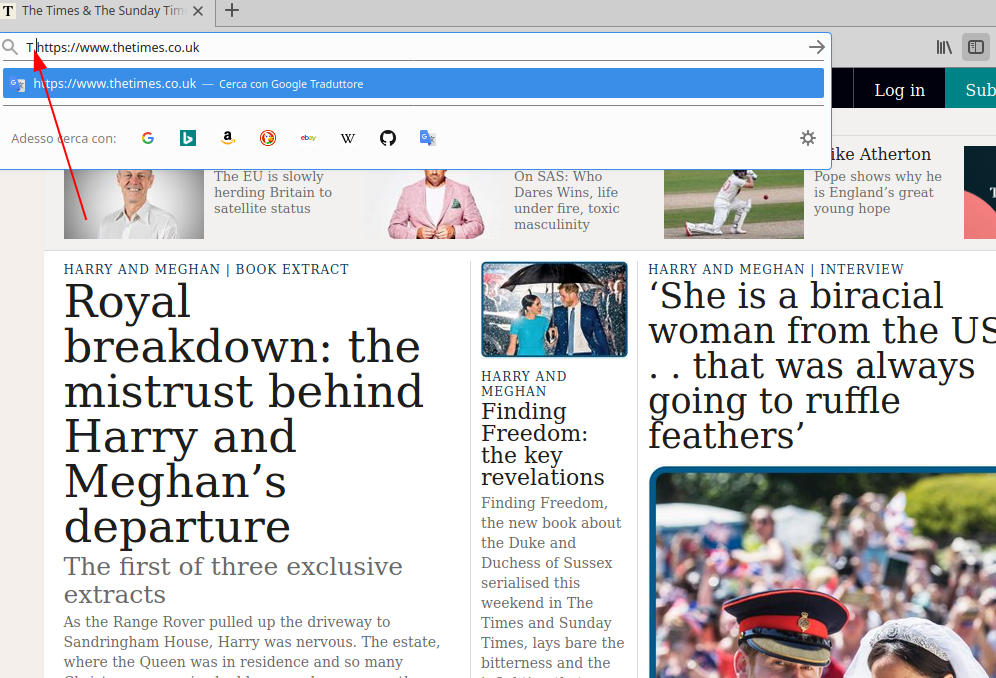Click the royal wedding crowd photo
The image size is (996, 678).
click(x=824, y=573)
